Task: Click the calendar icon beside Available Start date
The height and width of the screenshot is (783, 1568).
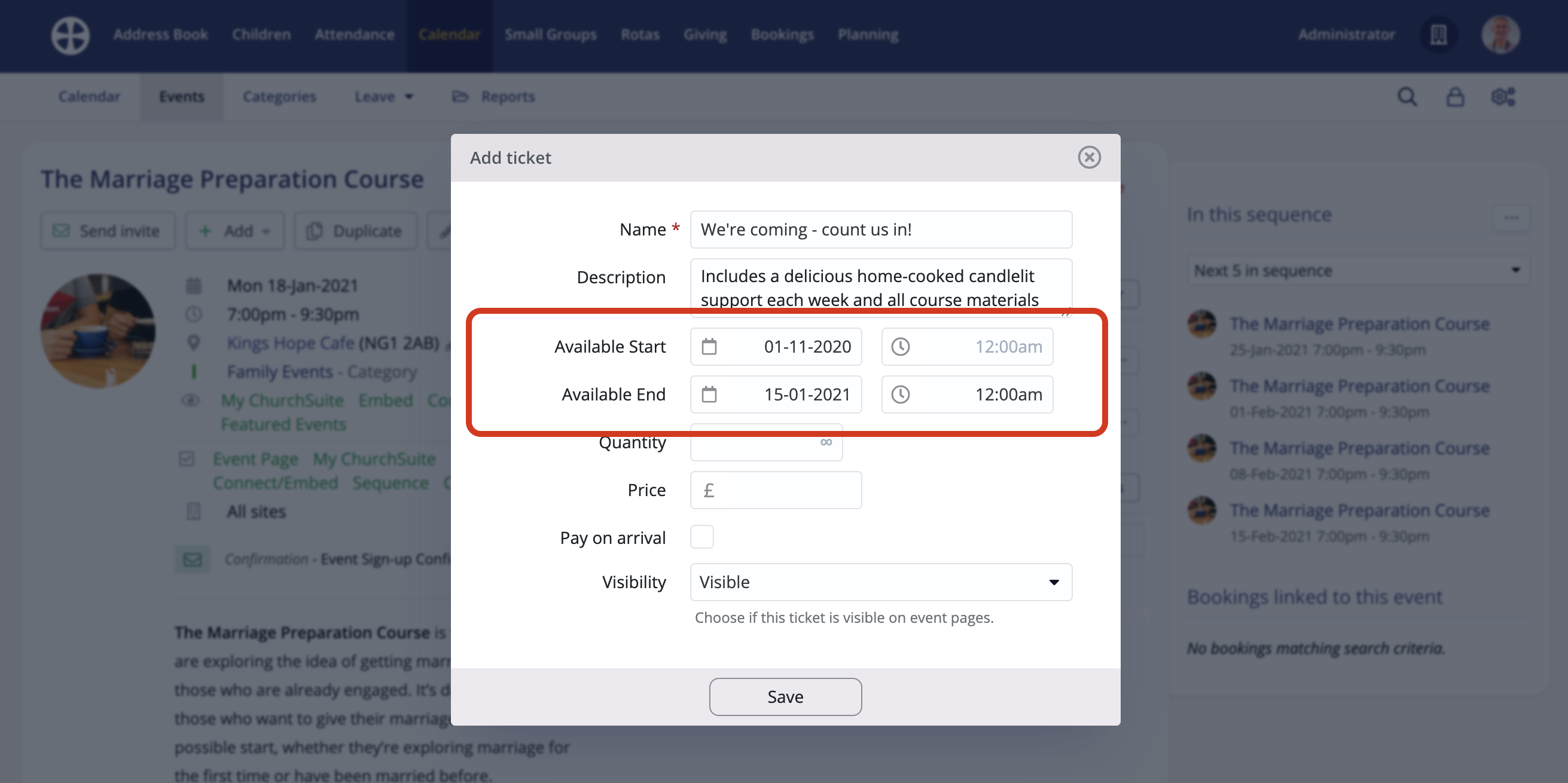Action: pos(710,346)
